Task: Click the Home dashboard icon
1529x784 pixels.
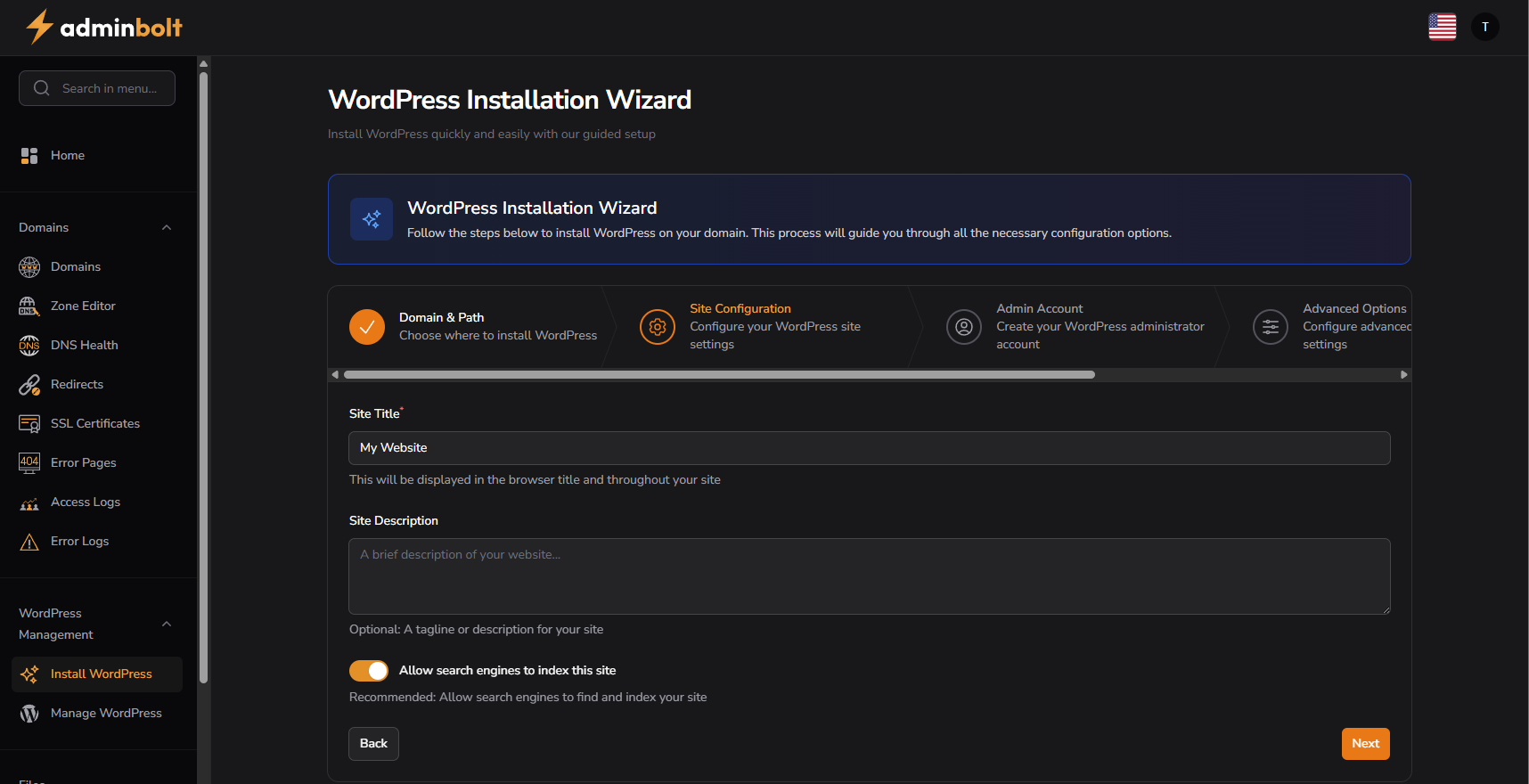Action: (x=29, y=156)
